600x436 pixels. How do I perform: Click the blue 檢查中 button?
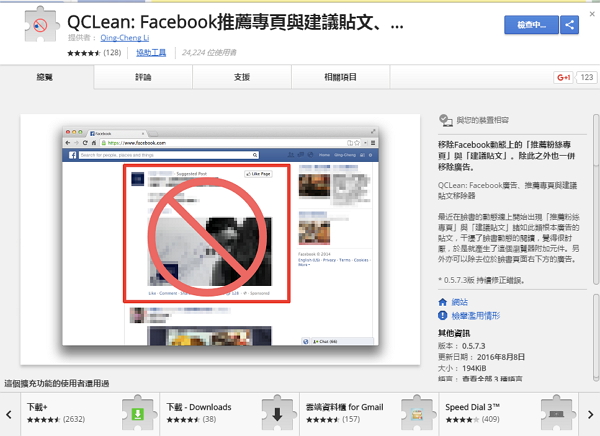click(529, 25)
